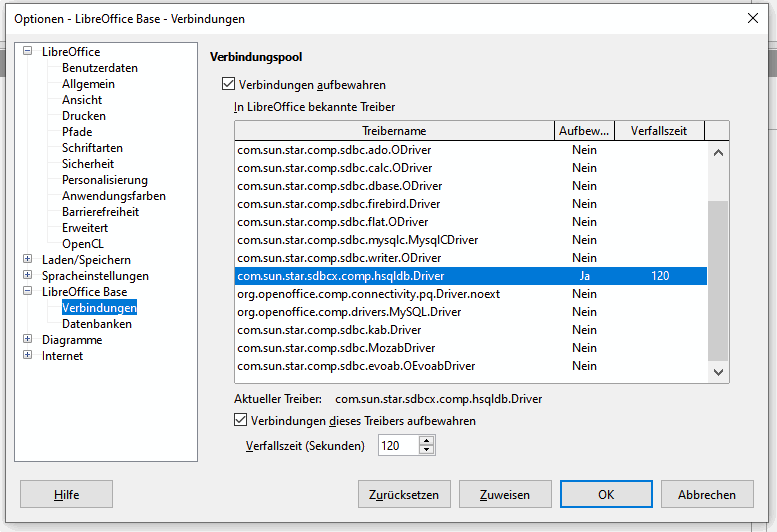Click the Aufbew... column header
777x532 pixels.
[584, 131]
